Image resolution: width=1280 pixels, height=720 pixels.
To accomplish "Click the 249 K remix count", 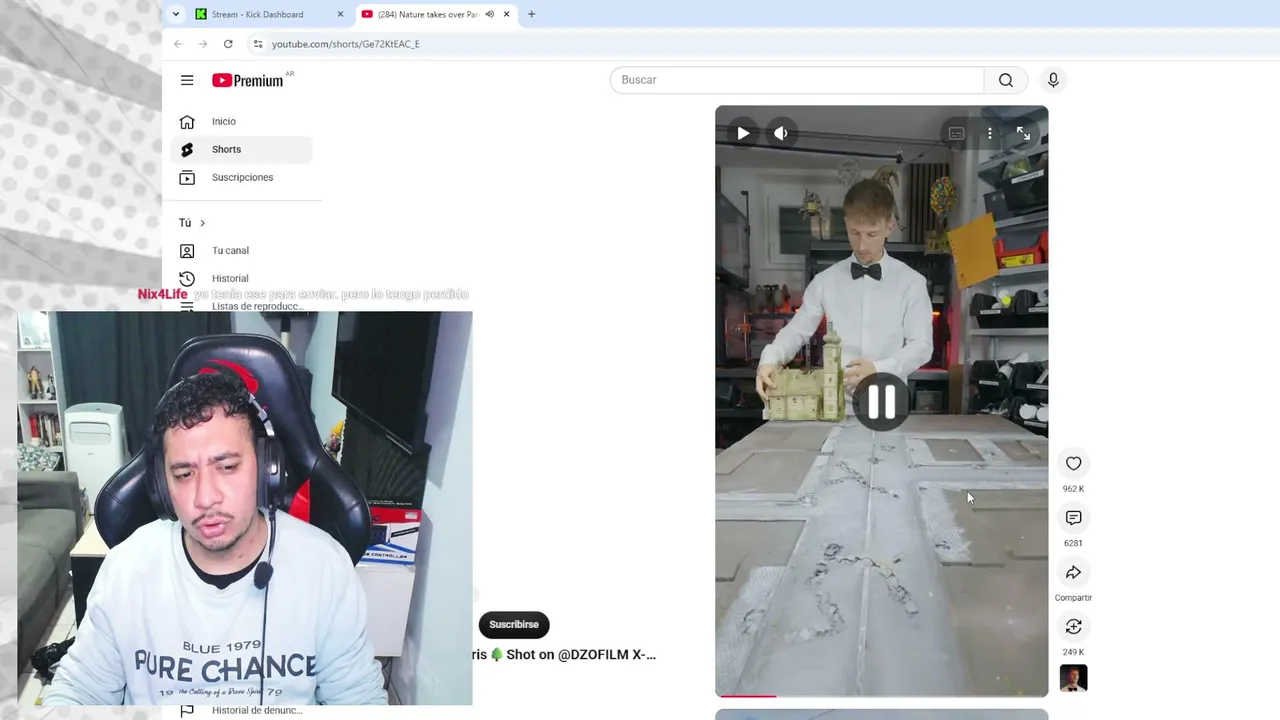I will 1073,652.
